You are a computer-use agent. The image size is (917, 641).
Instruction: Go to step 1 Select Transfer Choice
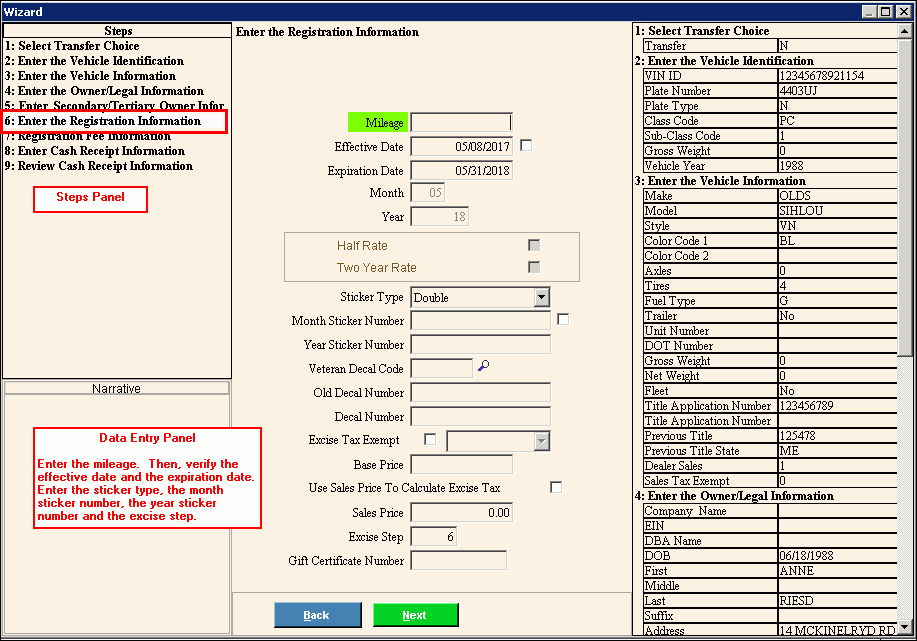(72, 46)
